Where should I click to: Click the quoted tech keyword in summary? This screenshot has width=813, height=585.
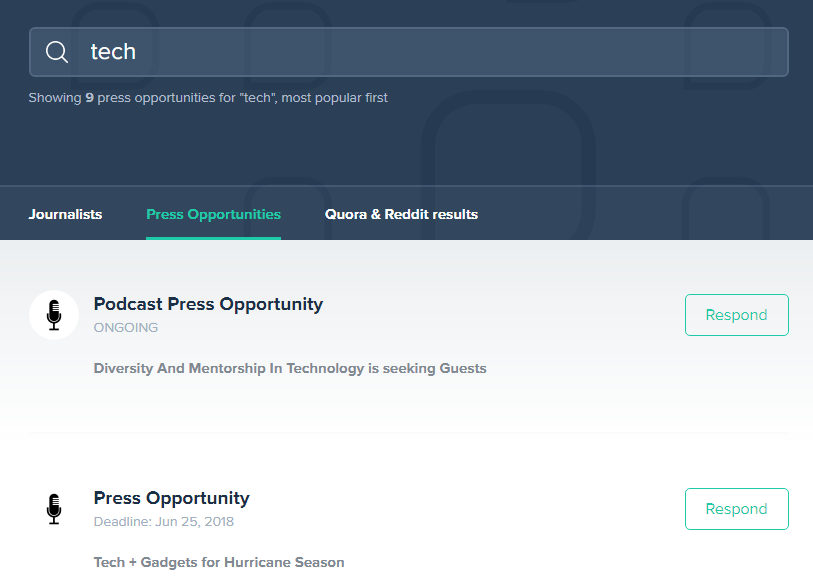pyautogui.click(x=258, y=98)
